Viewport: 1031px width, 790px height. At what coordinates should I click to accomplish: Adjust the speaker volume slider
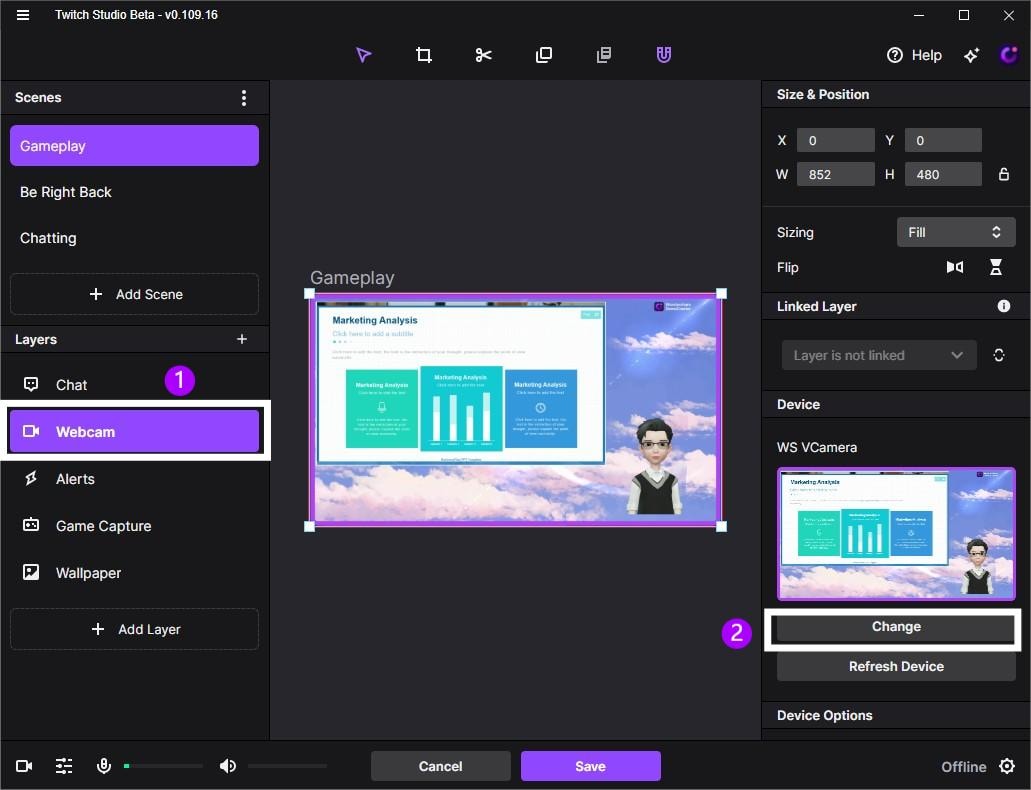pyautogui.click(x=287, y=766)
